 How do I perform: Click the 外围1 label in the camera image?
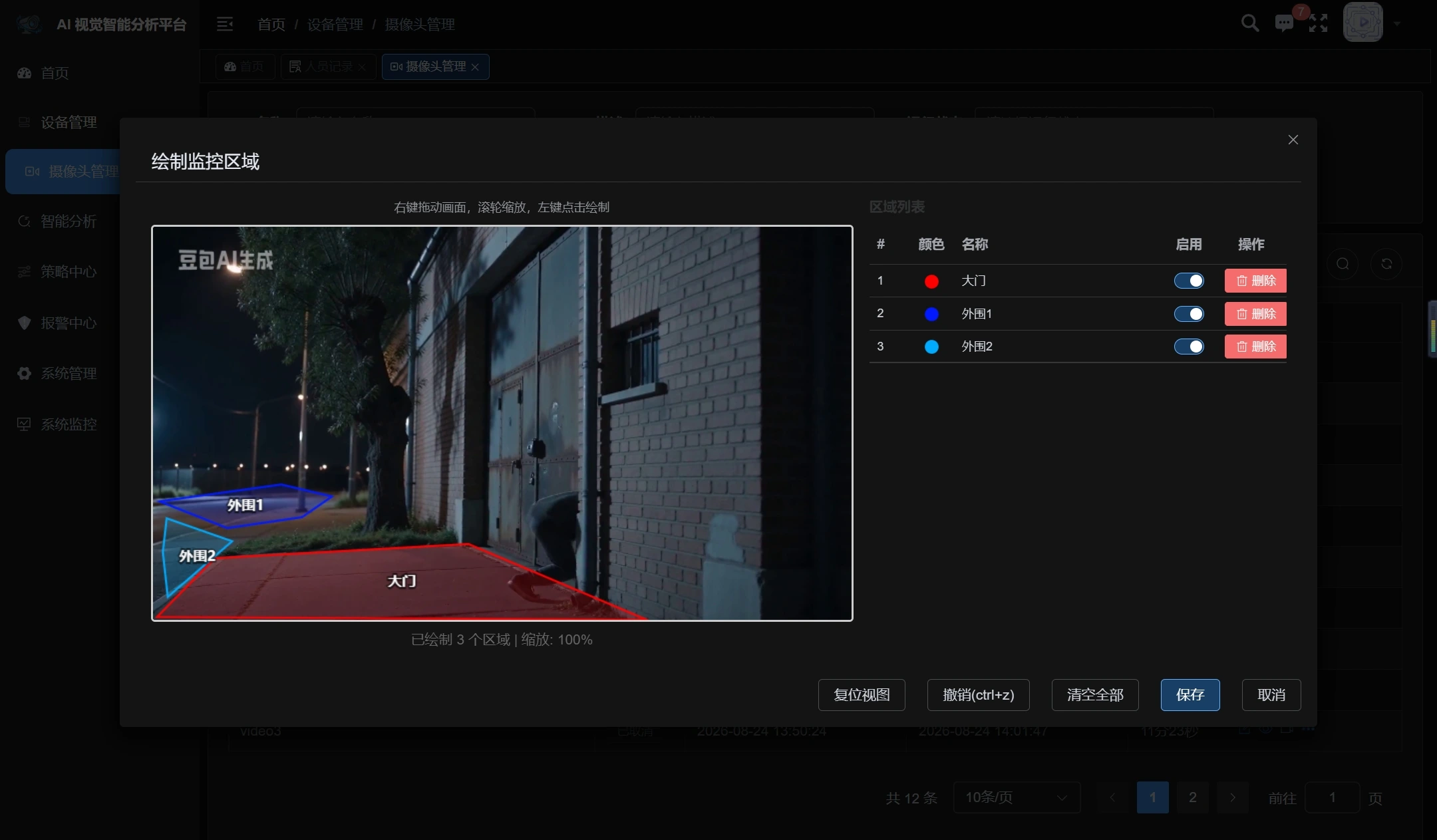(x=245, y=505)
